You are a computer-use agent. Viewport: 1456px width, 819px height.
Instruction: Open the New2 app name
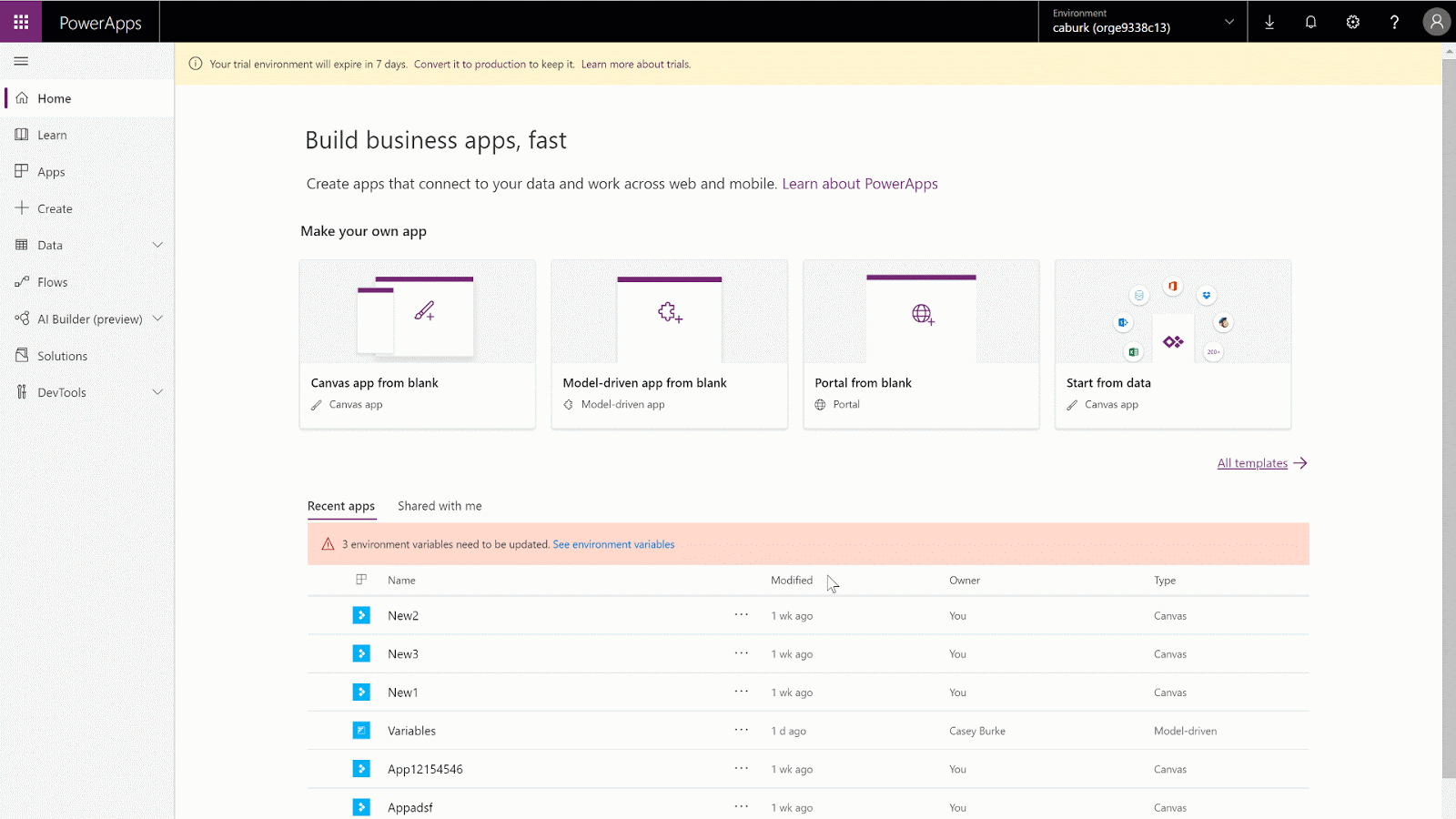coord(403,615)
